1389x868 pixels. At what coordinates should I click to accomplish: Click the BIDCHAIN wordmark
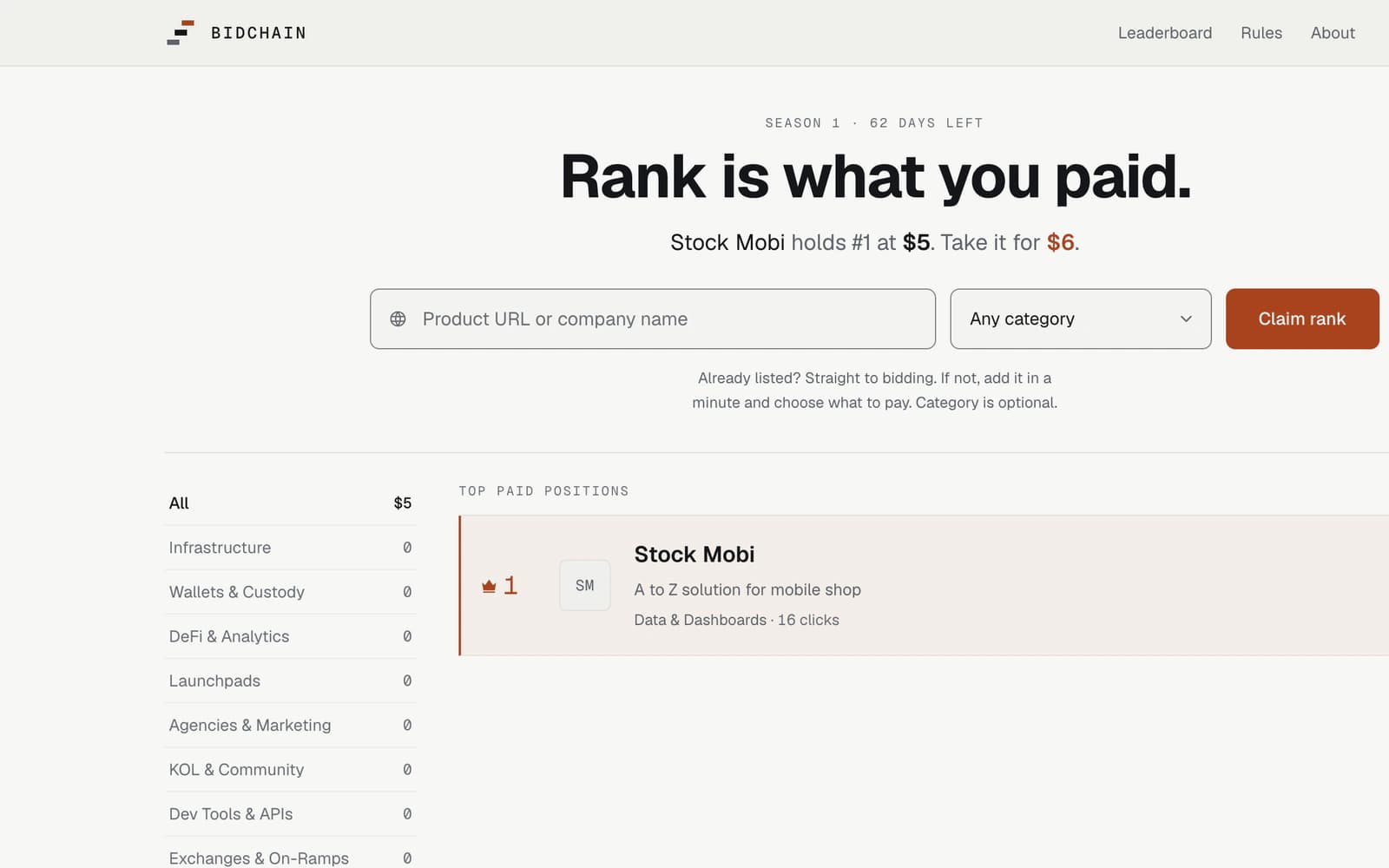pos(259,33)
